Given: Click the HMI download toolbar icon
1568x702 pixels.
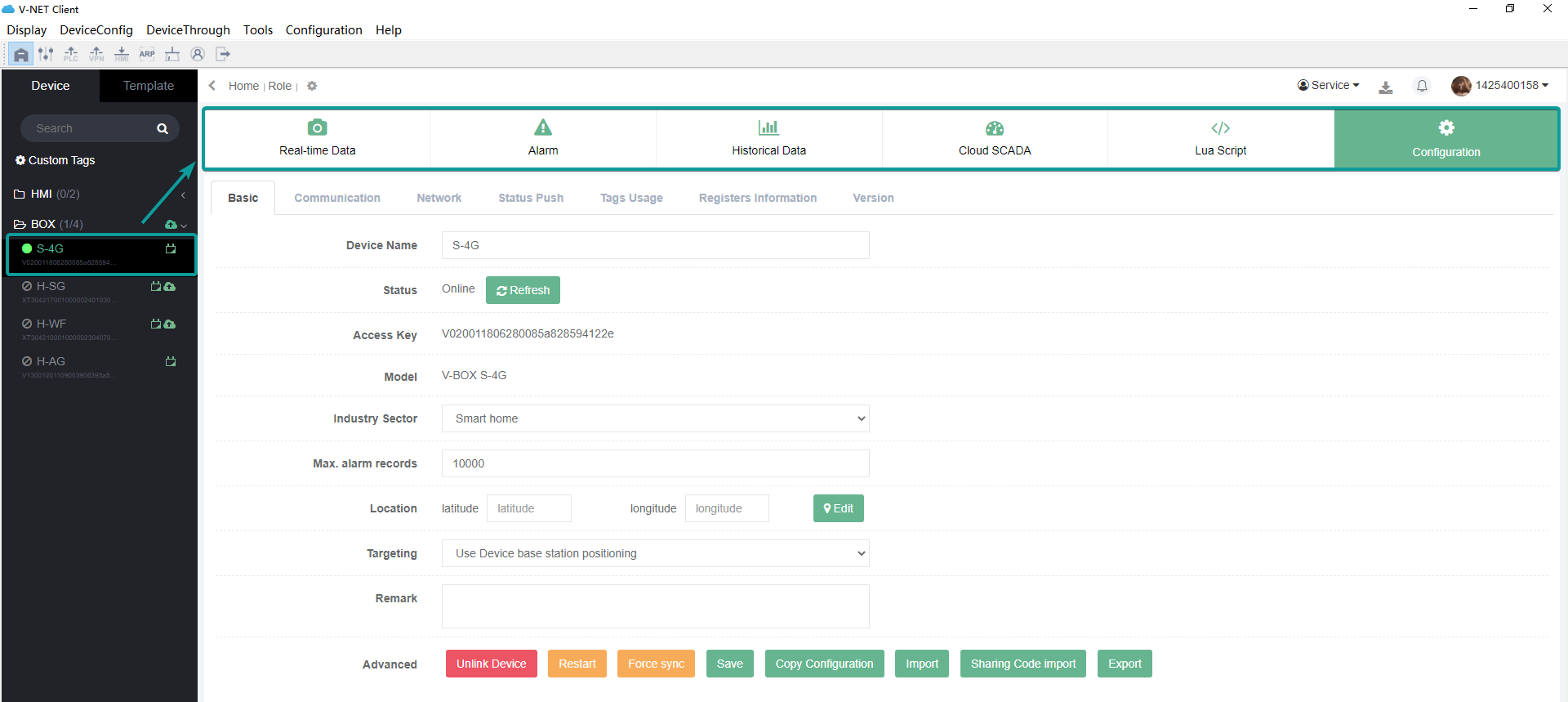Looking at the screenshot, I should (122, 55).
